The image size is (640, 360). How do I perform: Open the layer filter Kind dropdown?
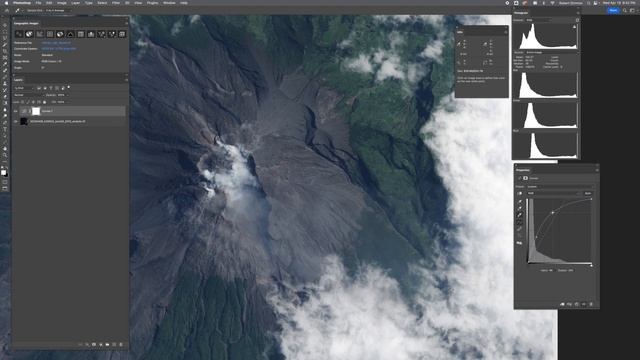(x=24, y=88)
